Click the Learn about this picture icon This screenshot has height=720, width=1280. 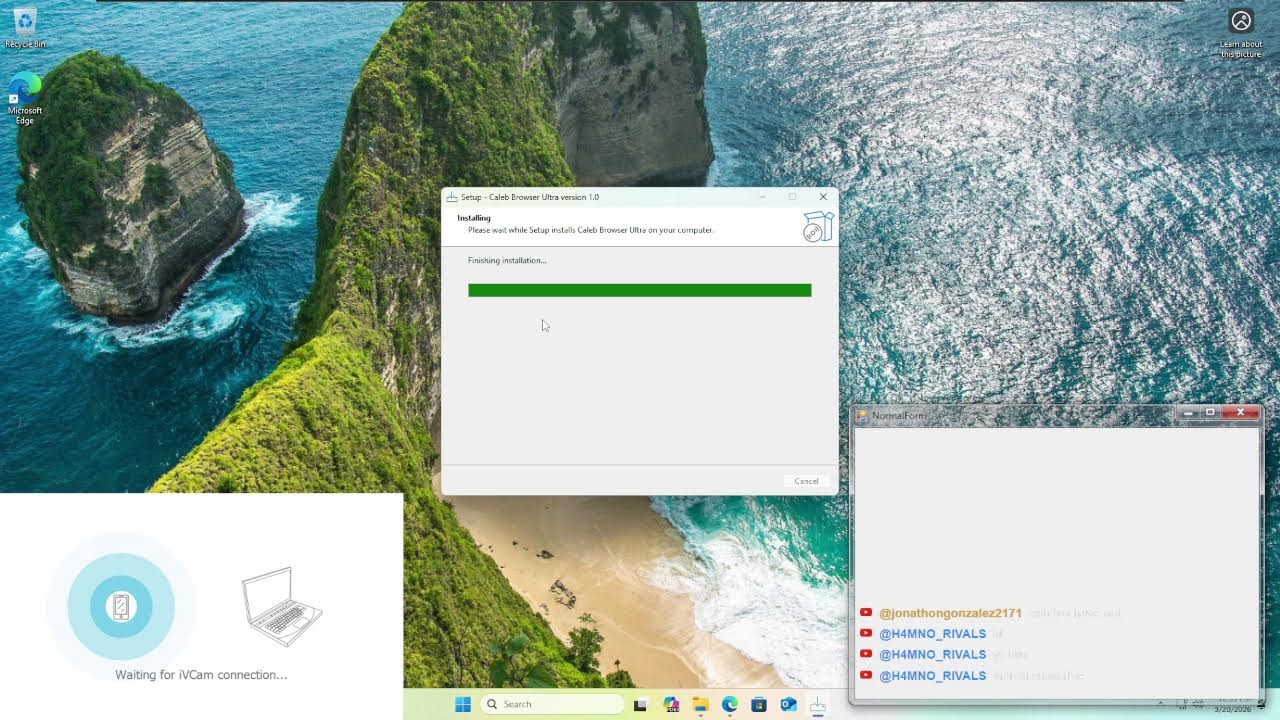[1241, 33]
